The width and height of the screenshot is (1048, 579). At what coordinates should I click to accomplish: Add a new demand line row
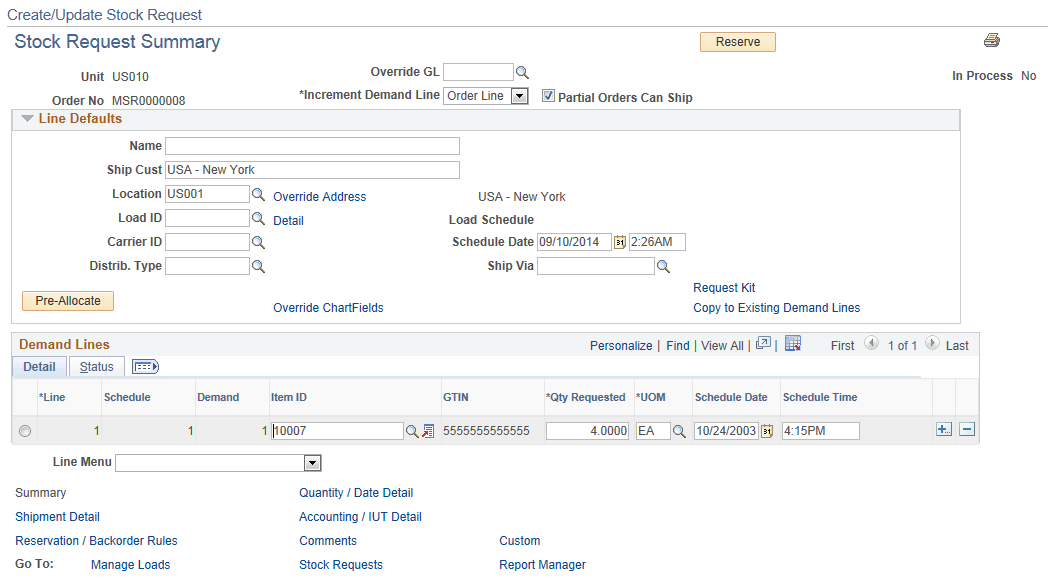click(944, 429)
